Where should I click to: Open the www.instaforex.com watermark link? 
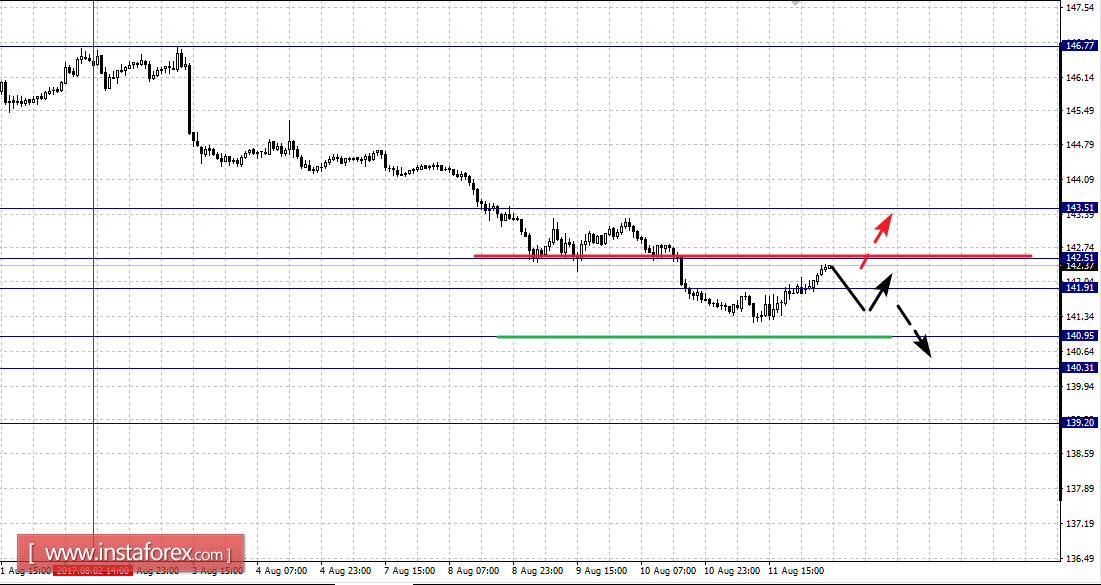(x=131, y=553)
